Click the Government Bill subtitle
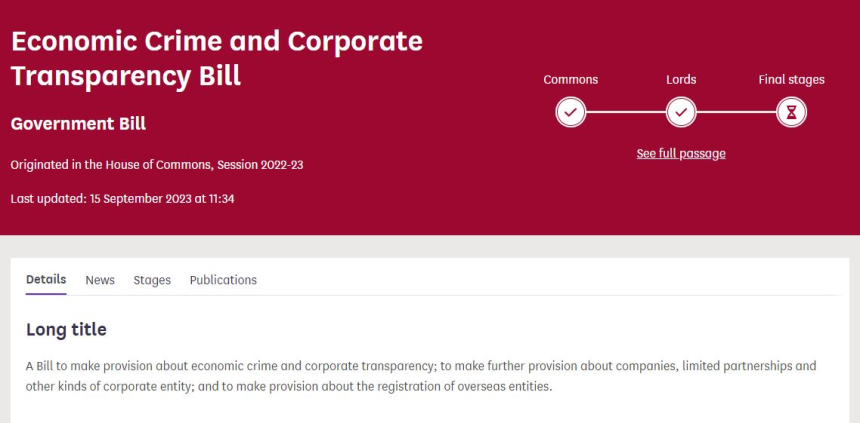Viewport: 860px width, 423px height. coord(78,124)
